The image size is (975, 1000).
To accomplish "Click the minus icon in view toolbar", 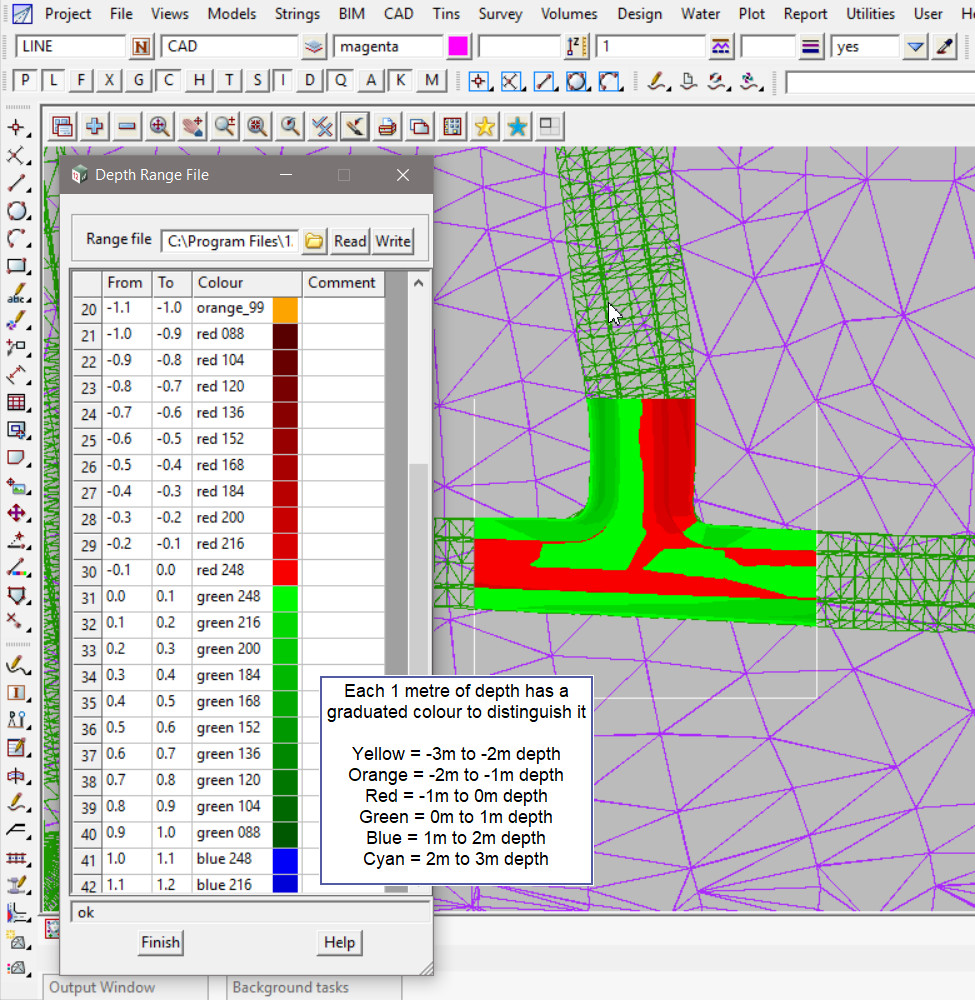I will point(127,126).
